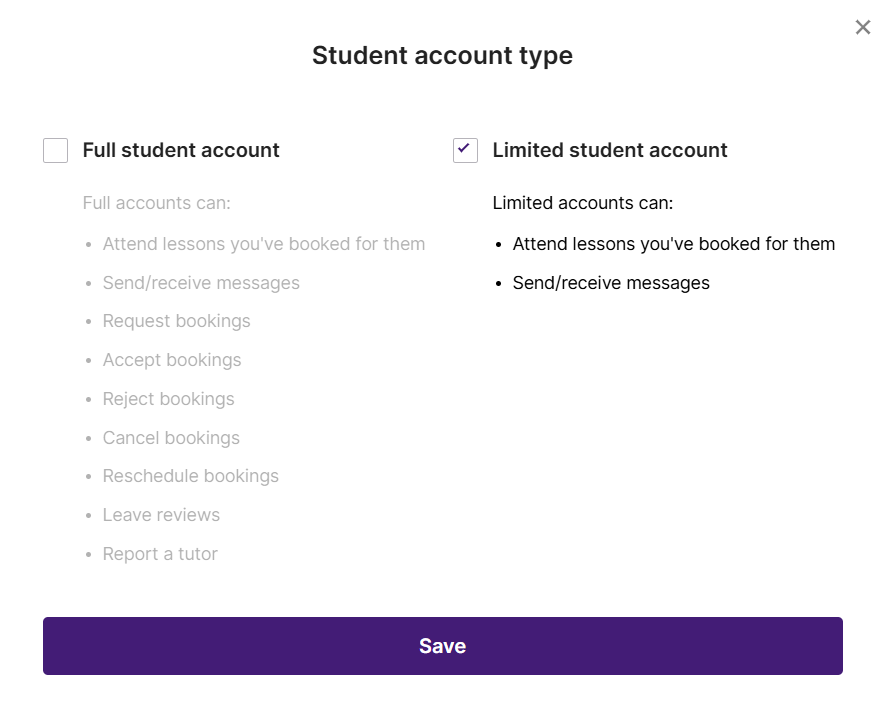Click the "Full student account" heading label
The image size is (882, 706).
click(x=181, y=151)
